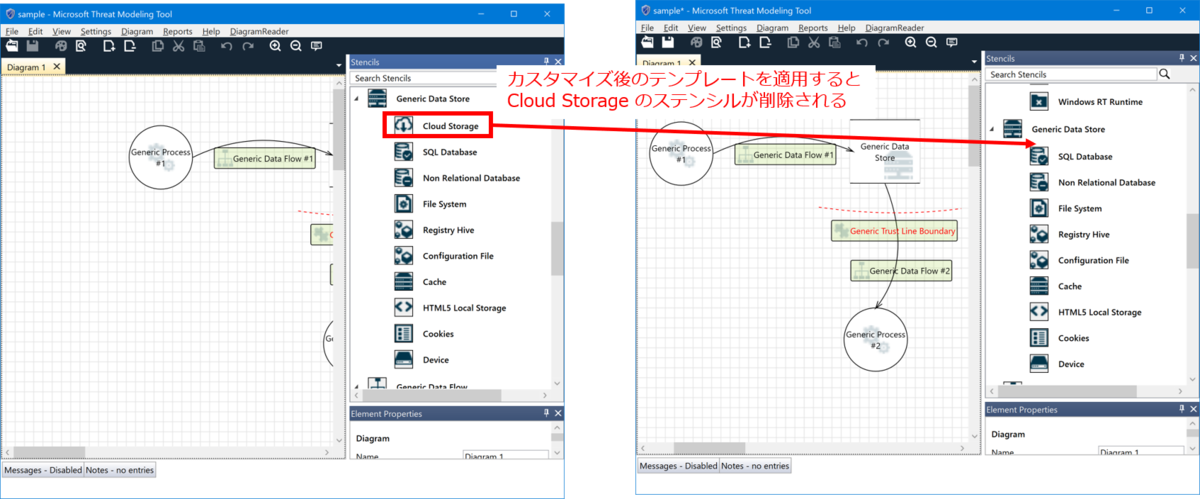This screenshot has height=499, width=1200.
Task: Switch to Design view icon in left window
Action: (x=62, y=45)
